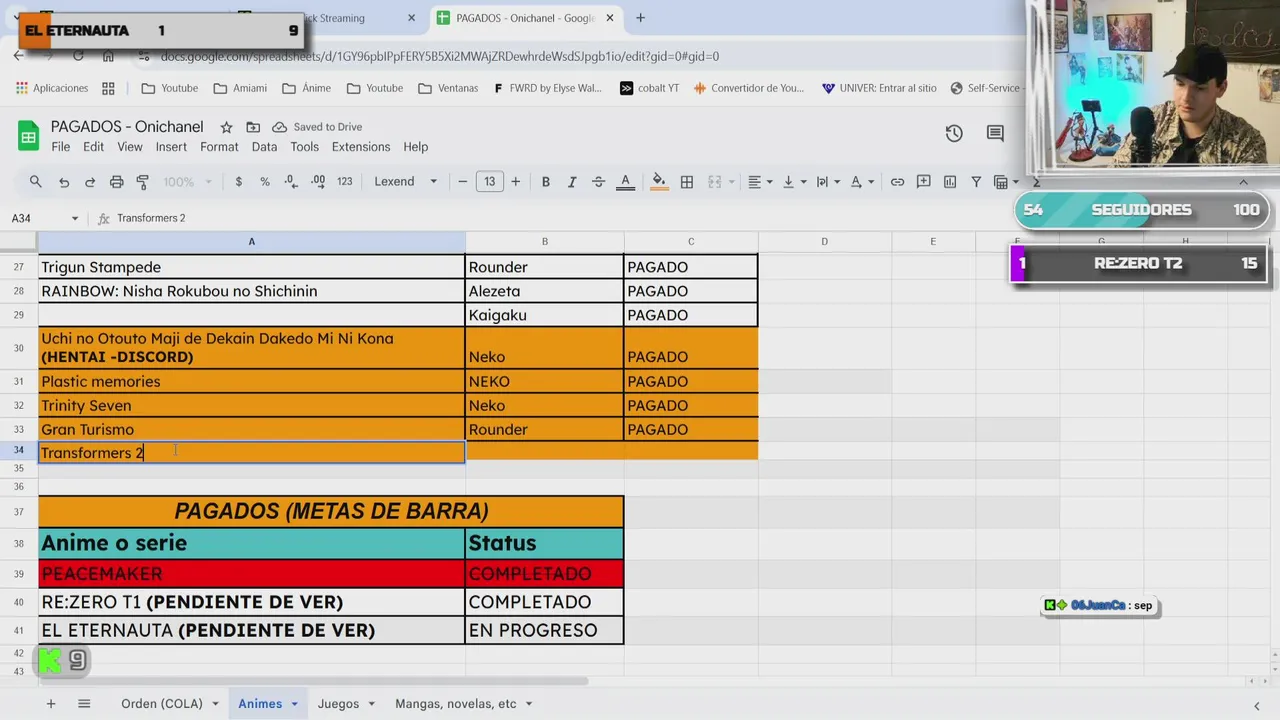Increase font size with plus button
The width and height of the screenshot is (1280, 720).
515,182
